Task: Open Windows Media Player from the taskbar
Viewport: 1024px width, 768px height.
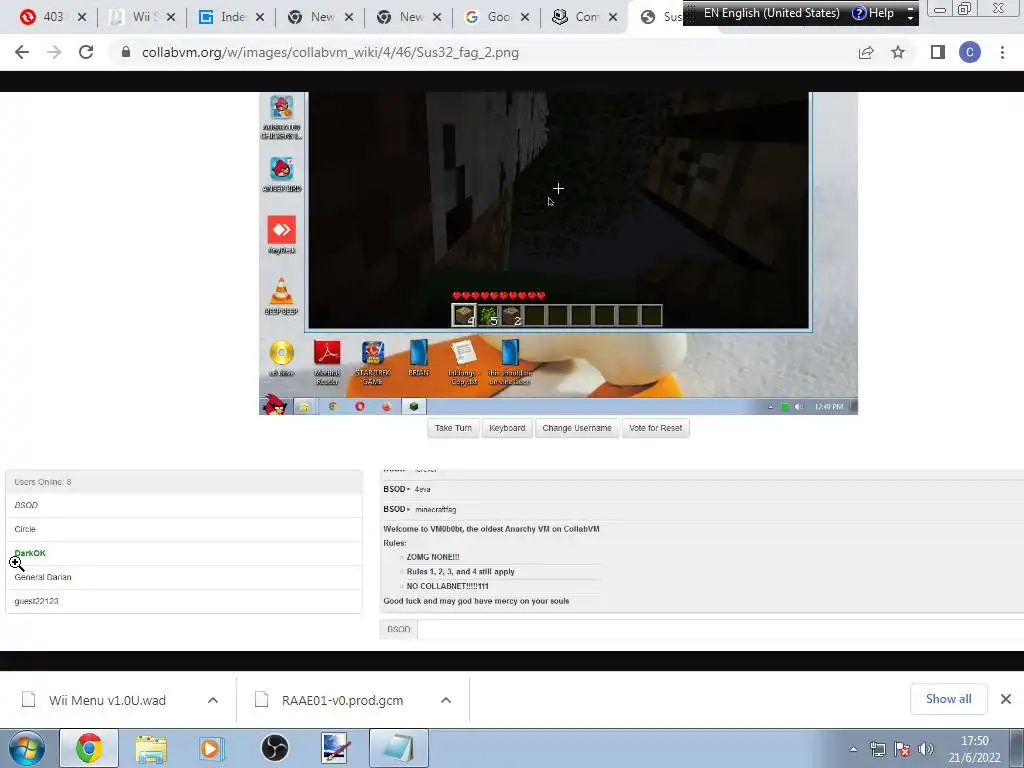Action: tap(212, 748)
